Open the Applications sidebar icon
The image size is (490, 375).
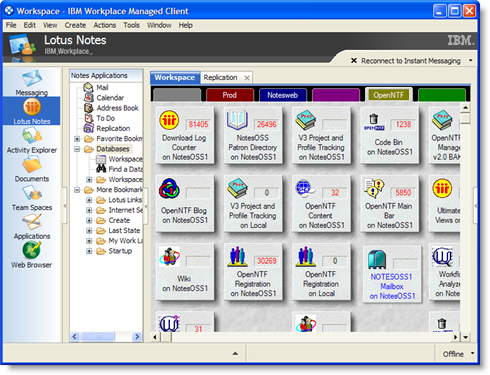(x=32, y=226)
